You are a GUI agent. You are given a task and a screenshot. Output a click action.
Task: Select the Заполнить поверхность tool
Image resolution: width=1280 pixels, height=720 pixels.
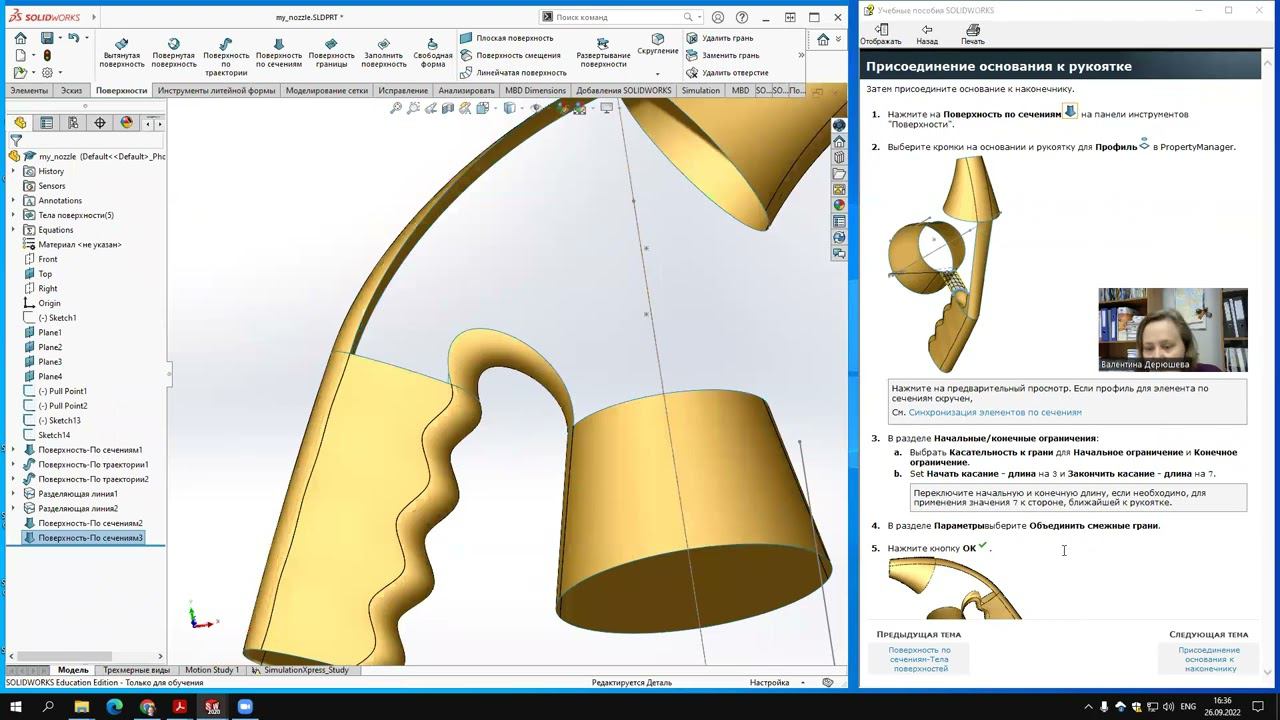[384, 54]
